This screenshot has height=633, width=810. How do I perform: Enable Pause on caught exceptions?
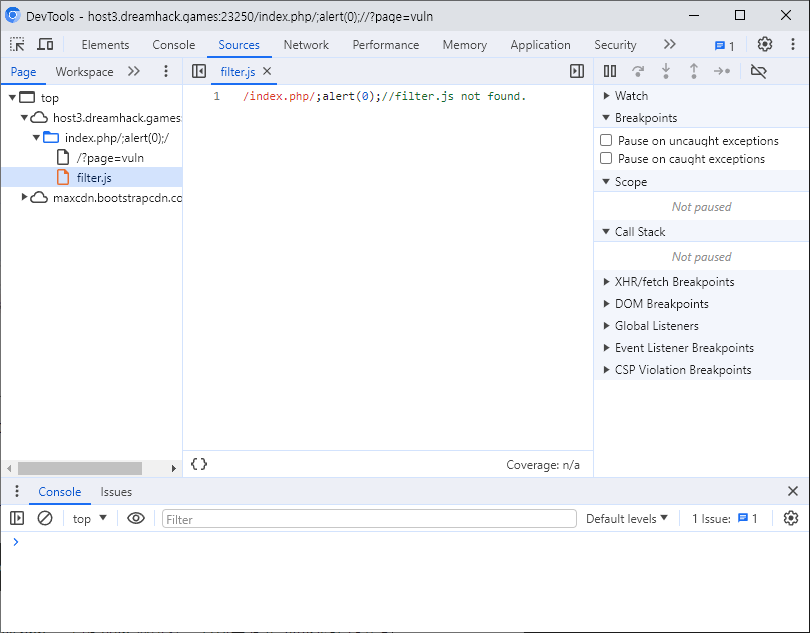606,159
